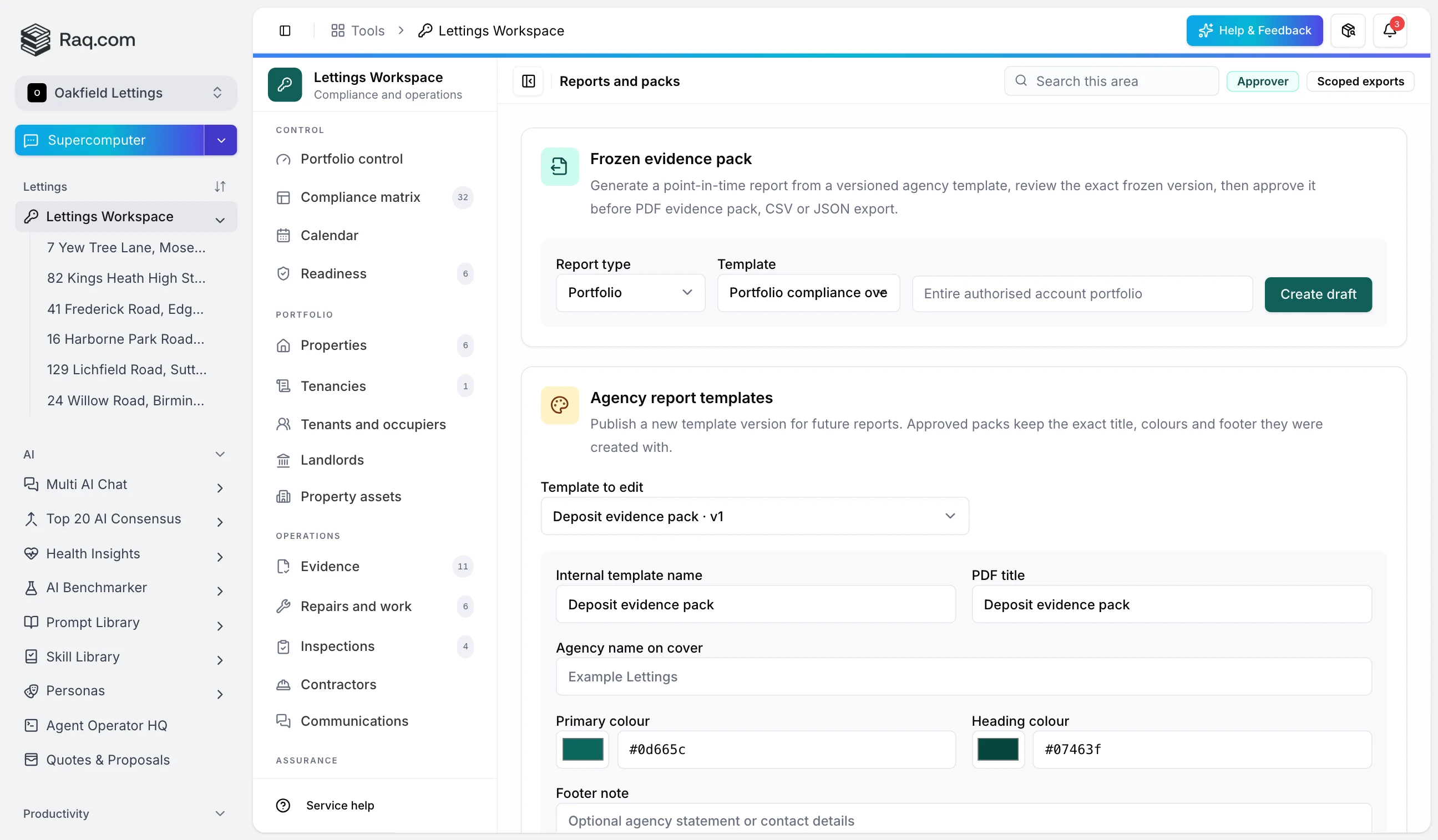Collapse the Productivity section

[x=220, y=813]
